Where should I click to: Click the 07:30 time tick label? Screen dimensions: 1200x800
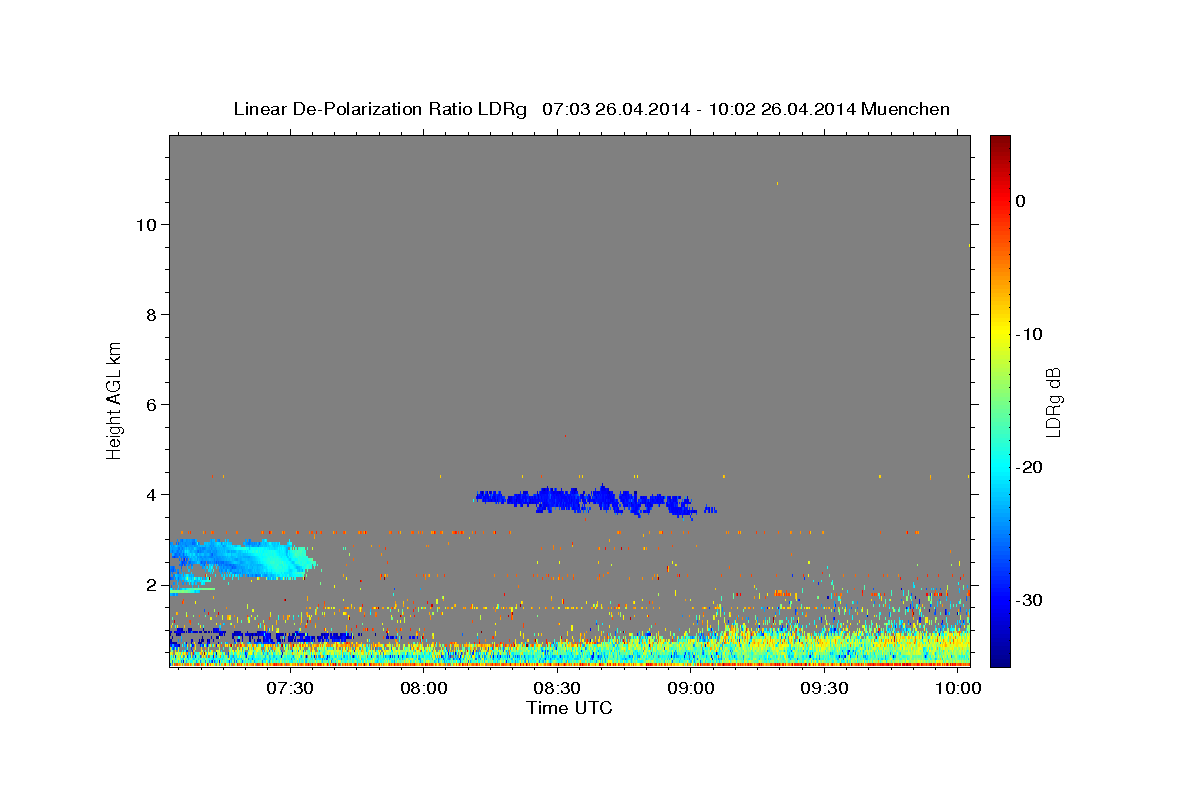click(x=290, y=689)
